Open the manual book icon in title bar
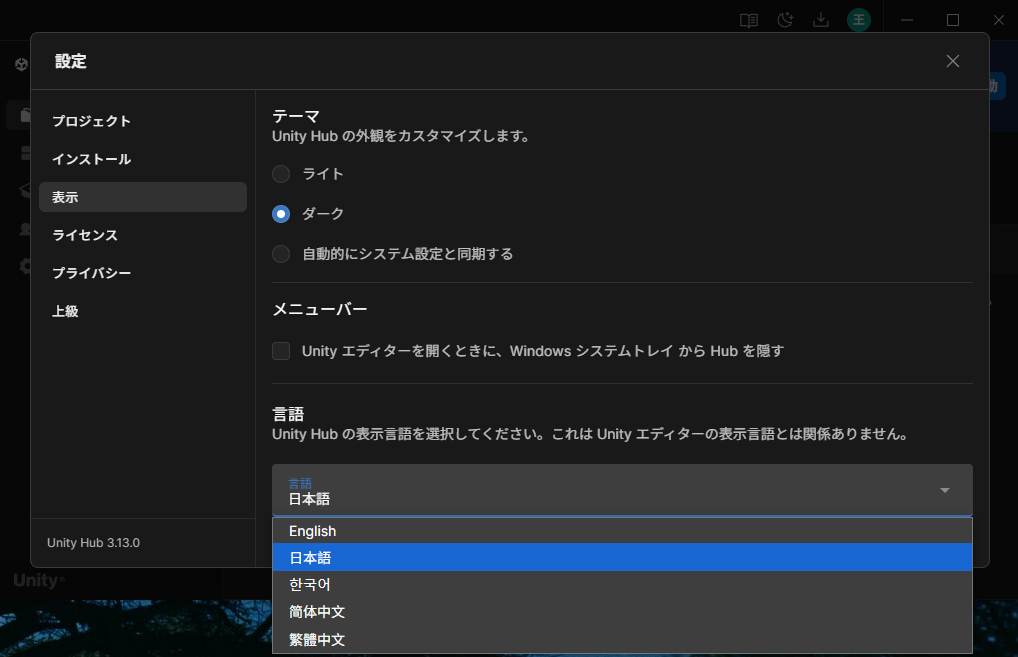The image size is (1018, 657). coord(749,20)
